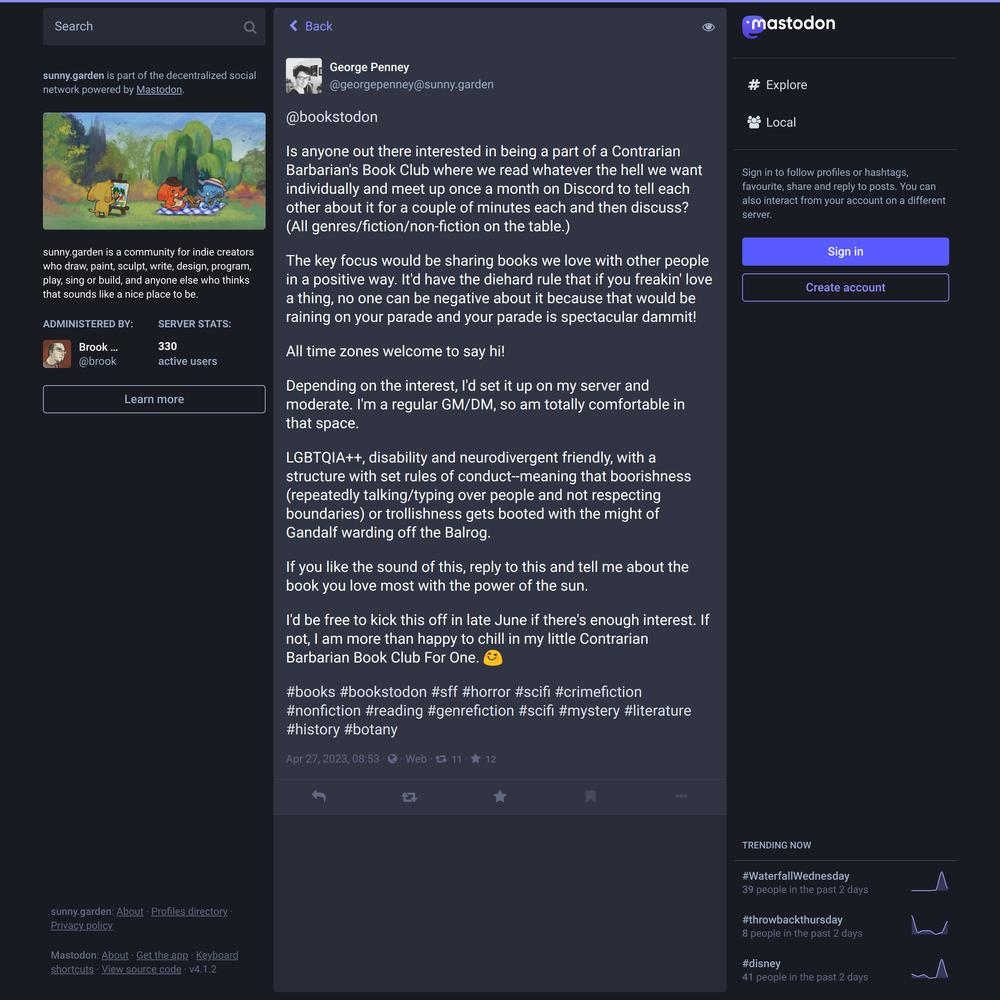Open George Penney's avatar thumbnail

304,76
